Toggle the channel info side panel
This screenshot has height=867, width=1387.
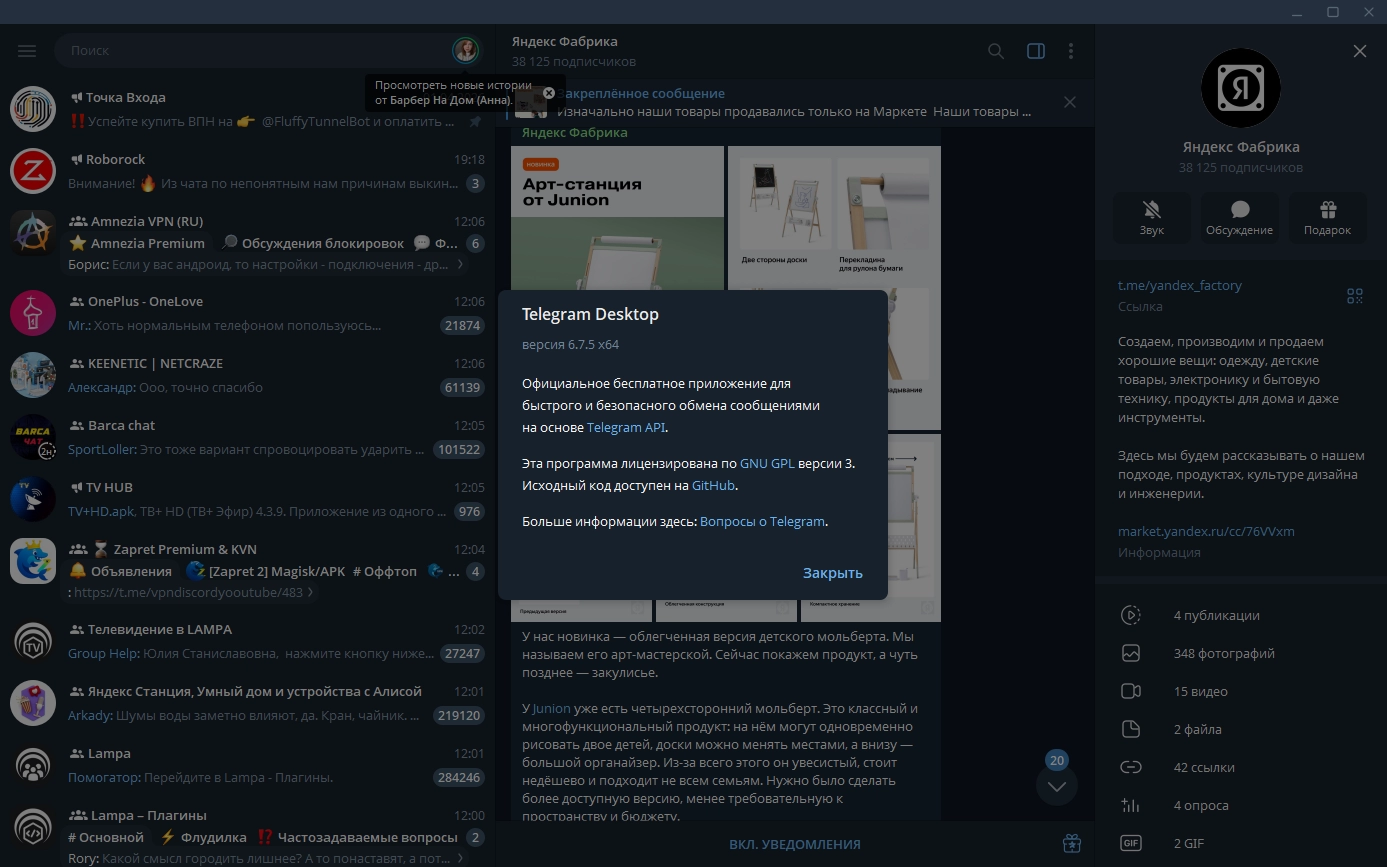1036,51
